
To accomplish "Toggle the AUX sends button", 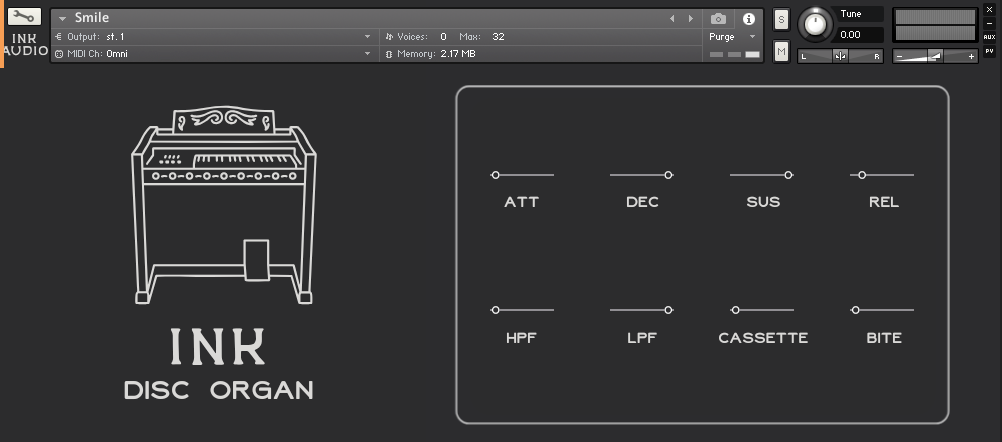I will tap(989, 36).
